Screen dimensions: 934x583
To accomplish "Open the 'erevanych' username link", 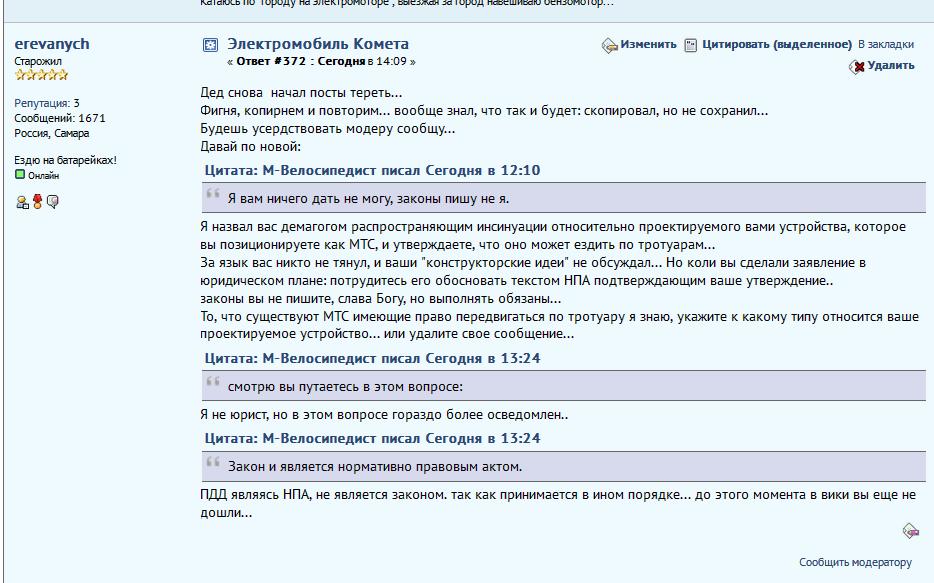I will [x=52, y=44].
